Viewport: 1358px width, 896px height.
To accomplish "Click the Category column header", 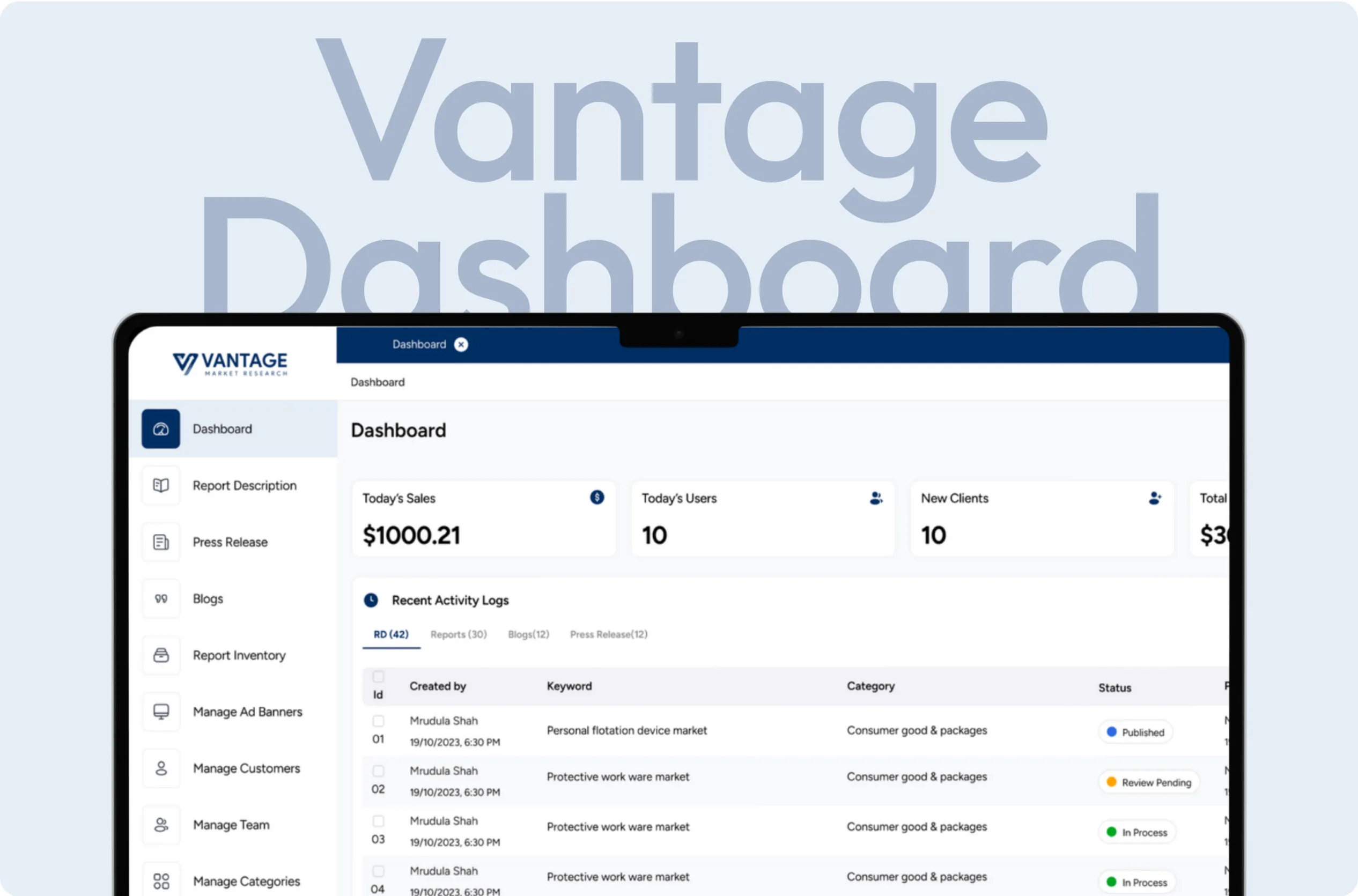I will 870,686.
